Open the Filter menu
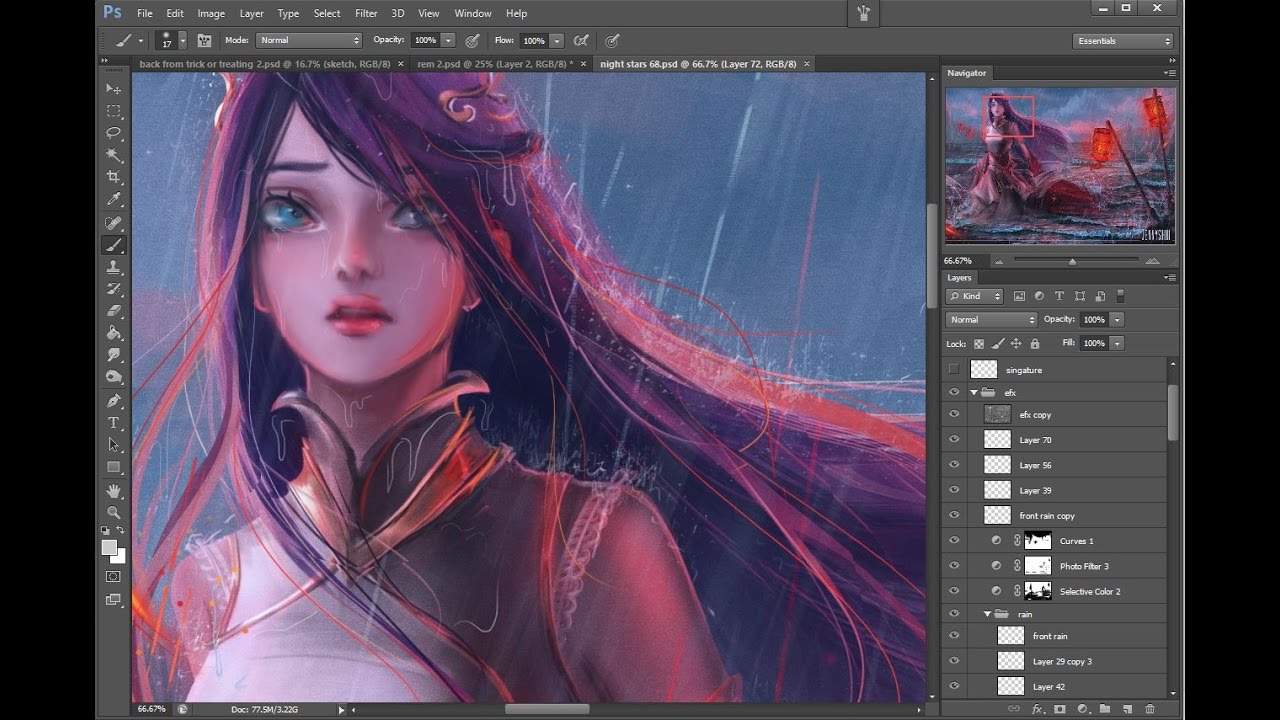The image size is (1280, 720). click(x=366, y=13)
